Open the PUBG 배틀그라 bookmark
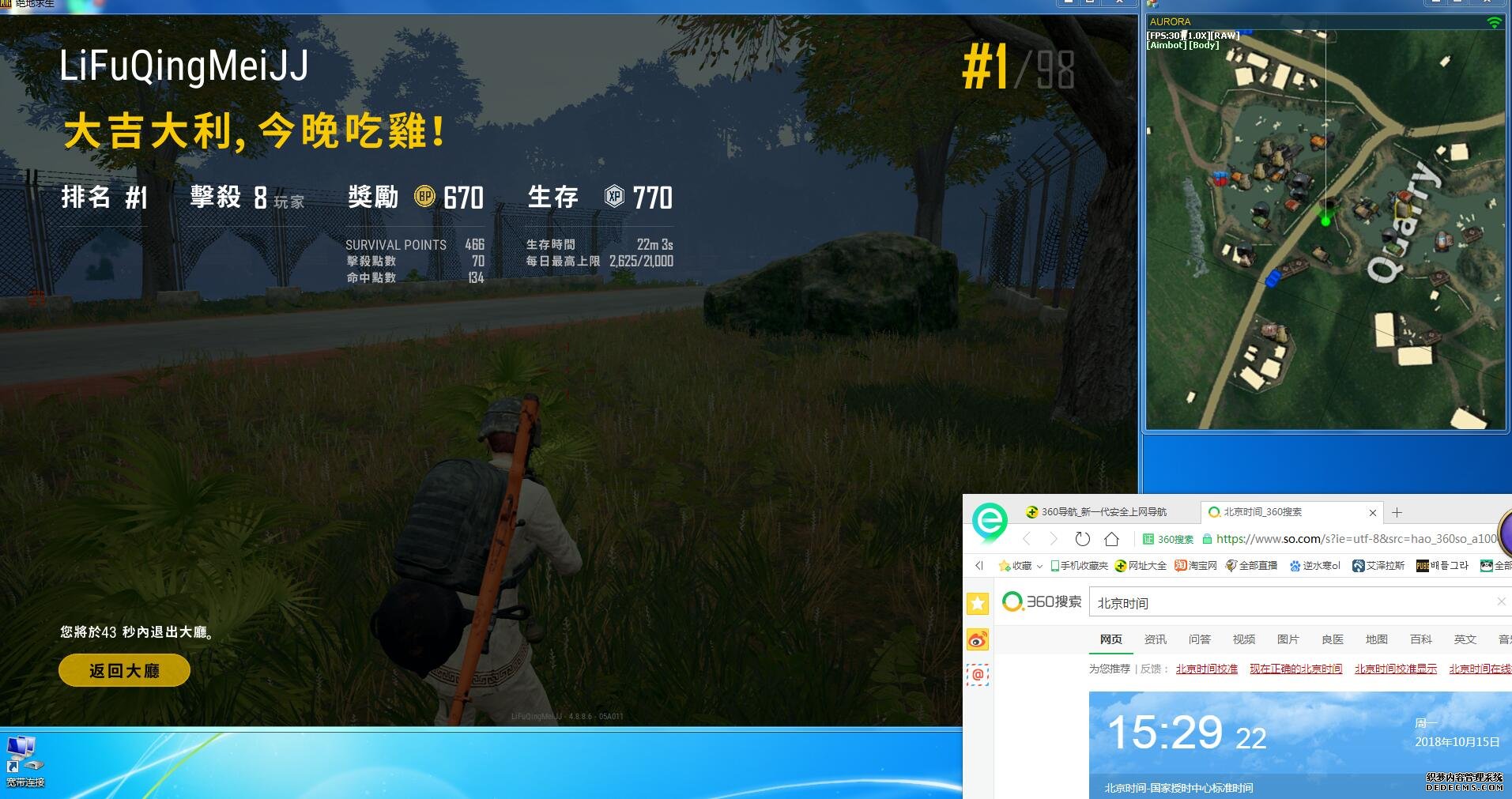 tap(1442, 565)
